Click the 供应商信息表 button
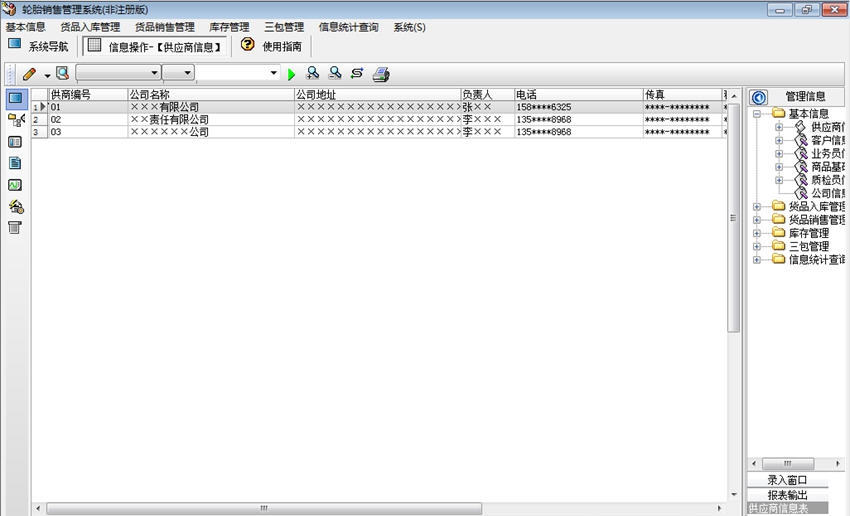 click(x=787, y=508)
